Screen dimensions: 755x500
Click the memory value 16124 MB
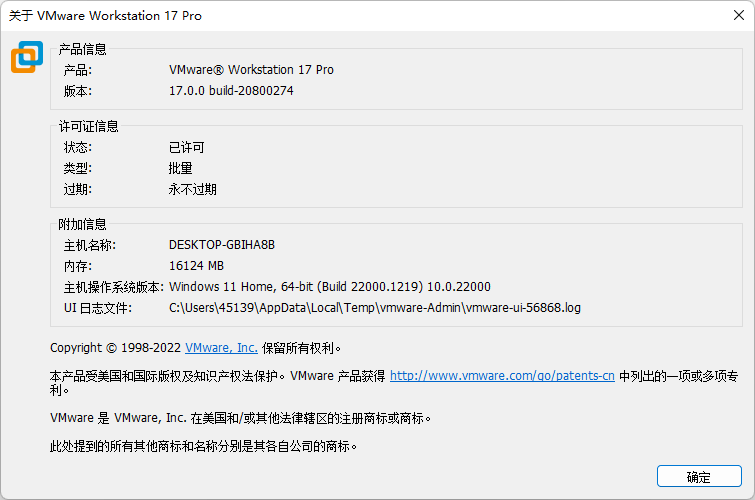196,266
